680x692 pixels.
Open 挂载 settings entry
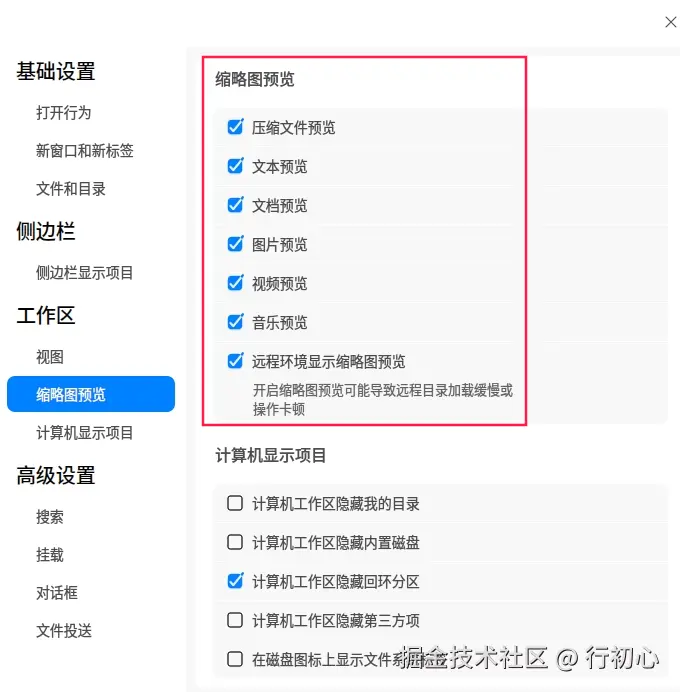(50, 554)
